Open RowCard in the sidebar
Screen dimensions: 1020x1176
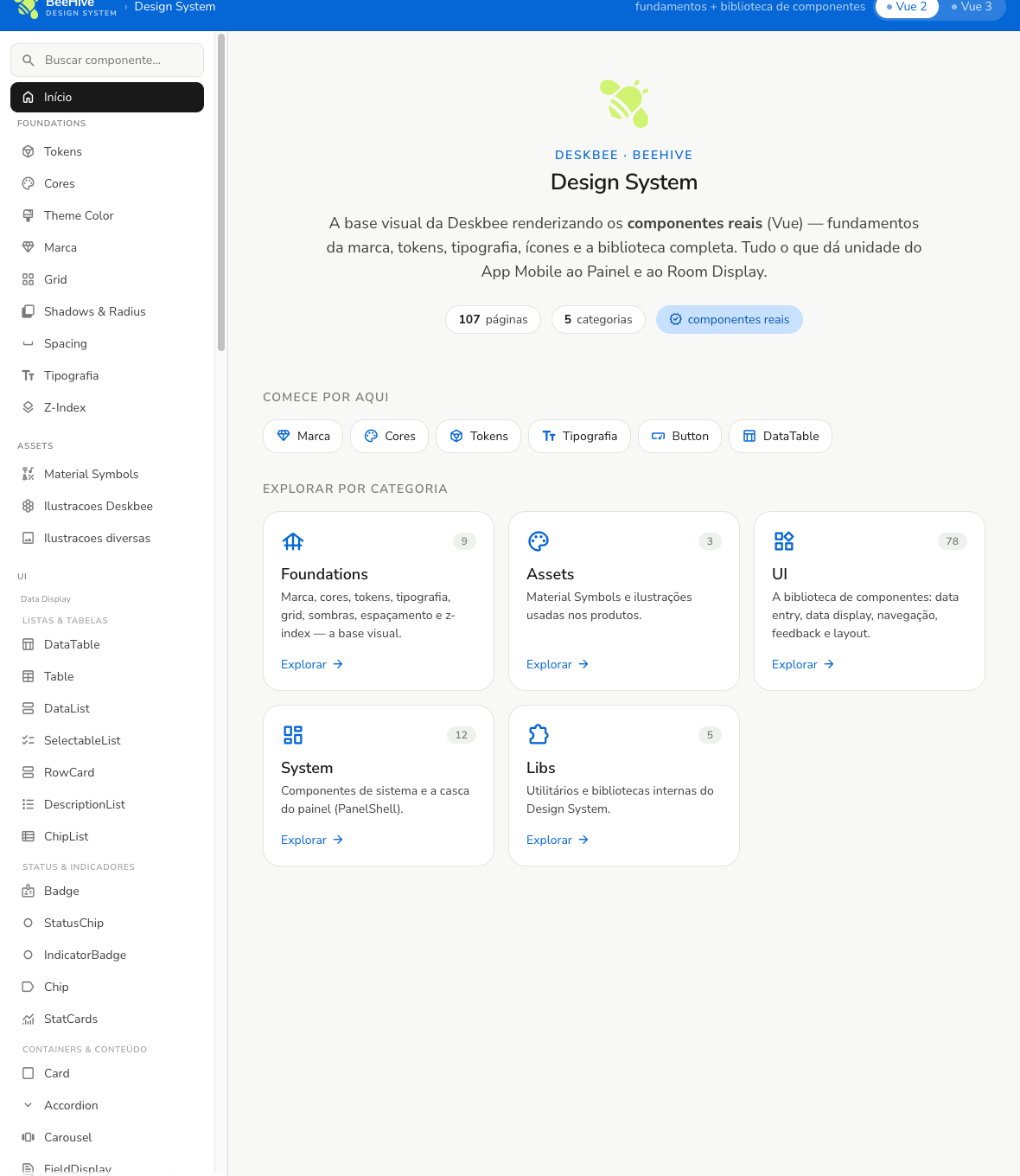[107, 772]
